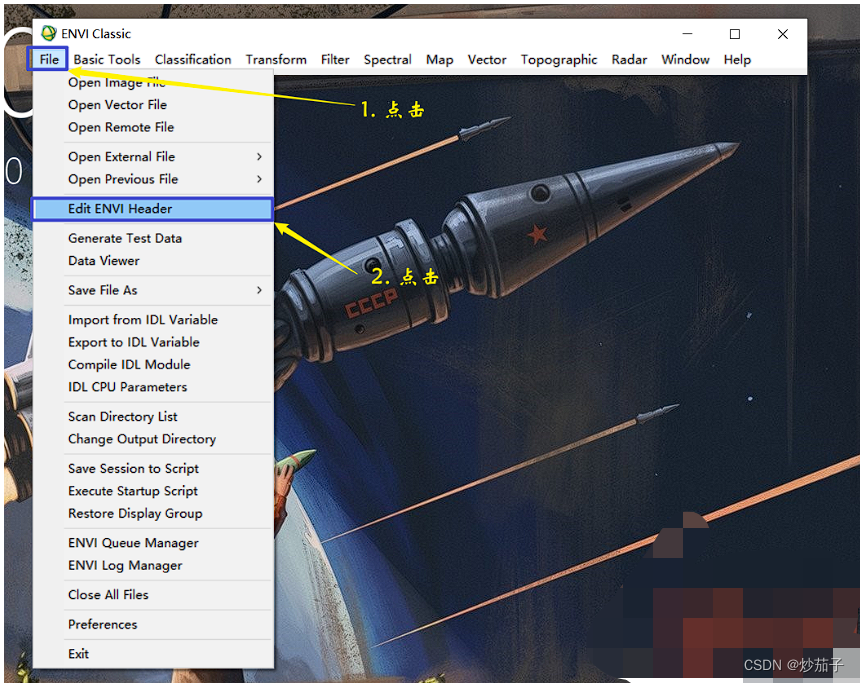Open ENVI Queue Manager
The image size is (860, 683).
click(x=152, y=543)
